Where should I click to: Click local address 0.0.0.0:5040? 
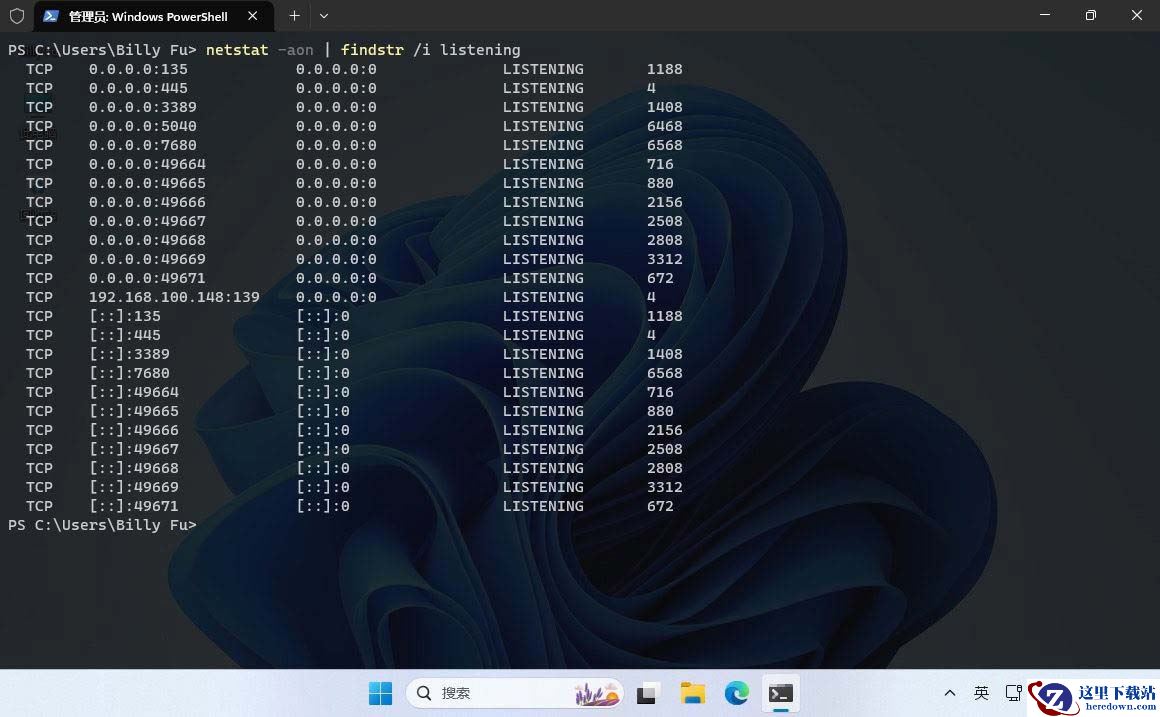[x=143, y=127]
